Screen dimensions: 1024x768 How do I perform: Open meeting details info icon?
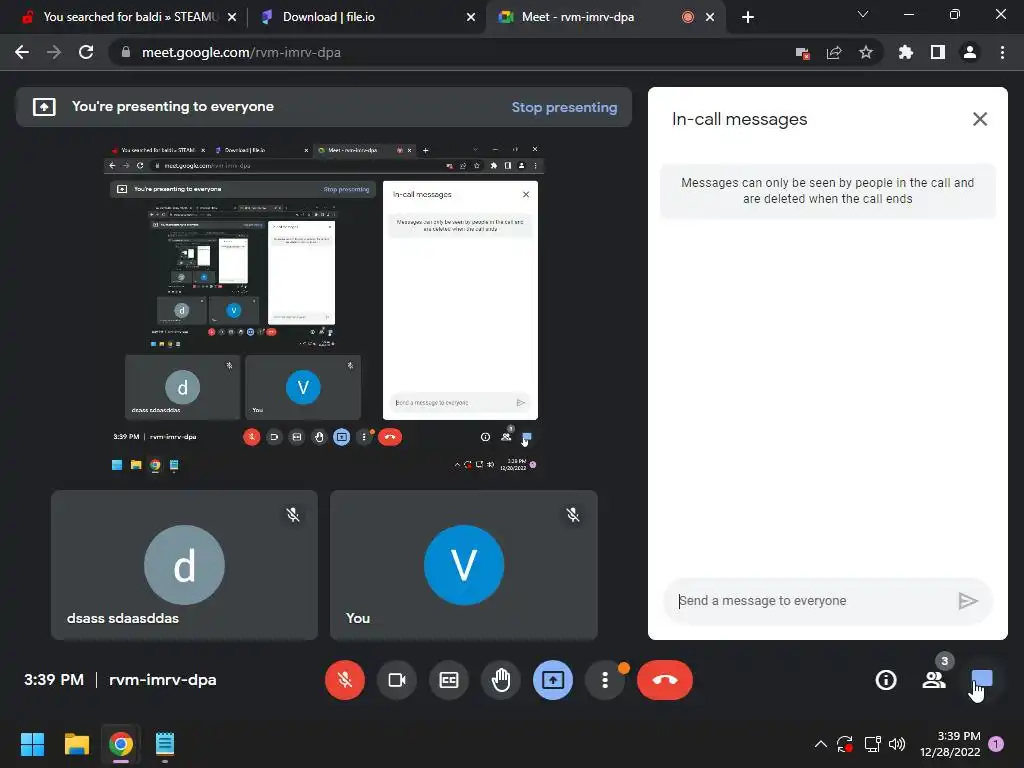[x=886, y=680]
